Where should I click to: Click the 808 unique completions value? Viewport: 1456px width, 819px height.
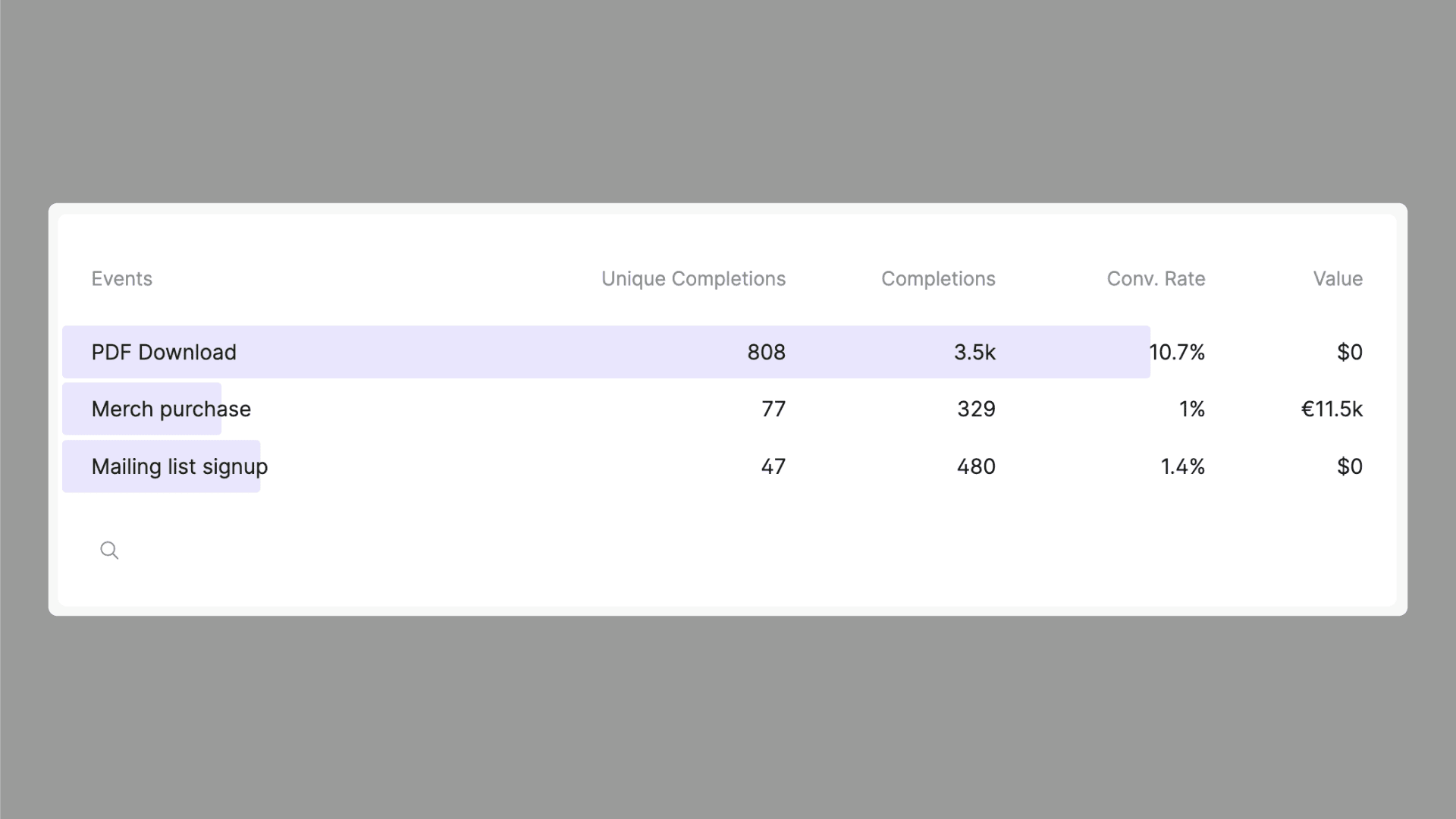point(766,352)
